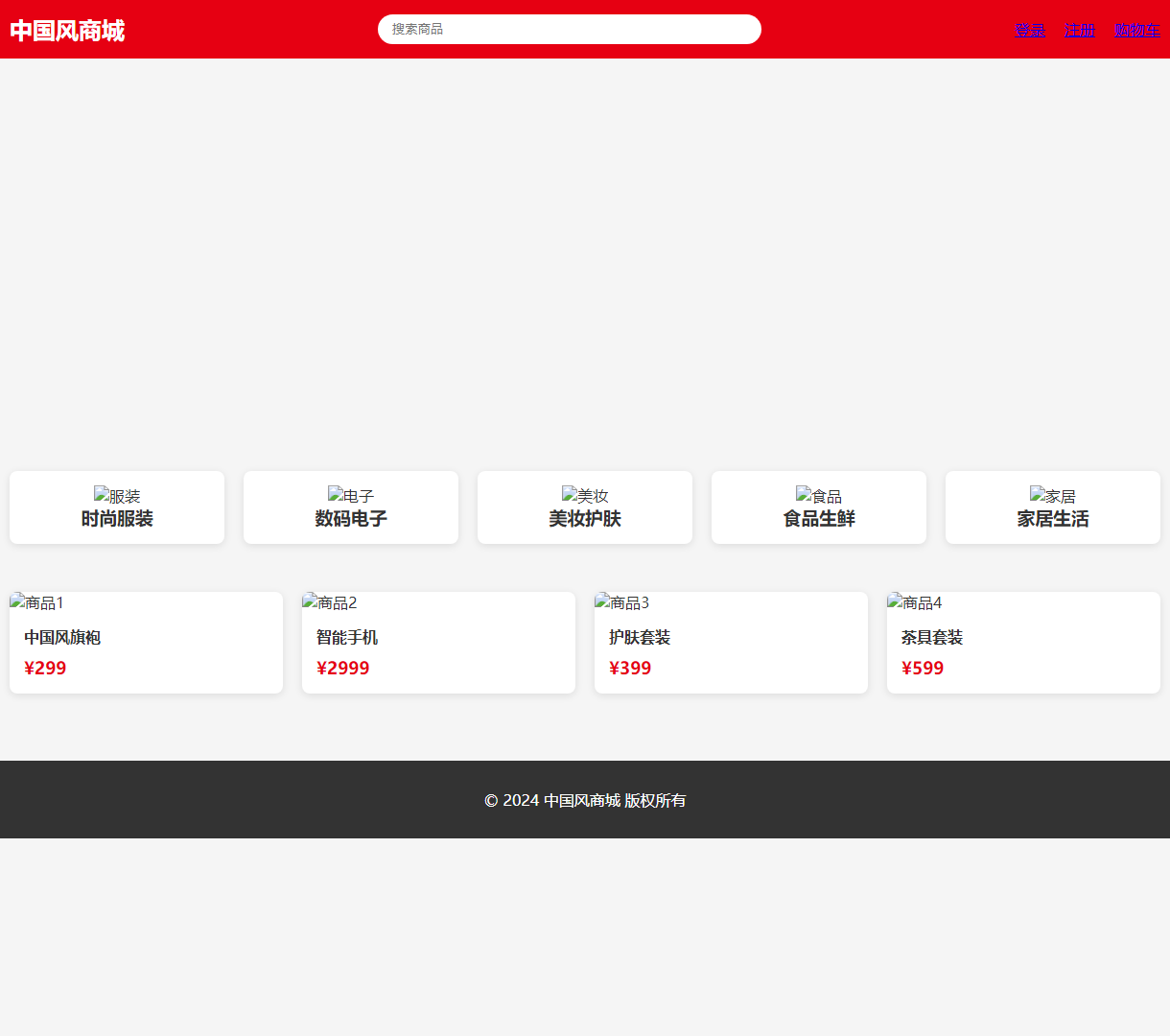Click the 食品 category icon
The image size is (1170, 1036).
coord(819,496)
